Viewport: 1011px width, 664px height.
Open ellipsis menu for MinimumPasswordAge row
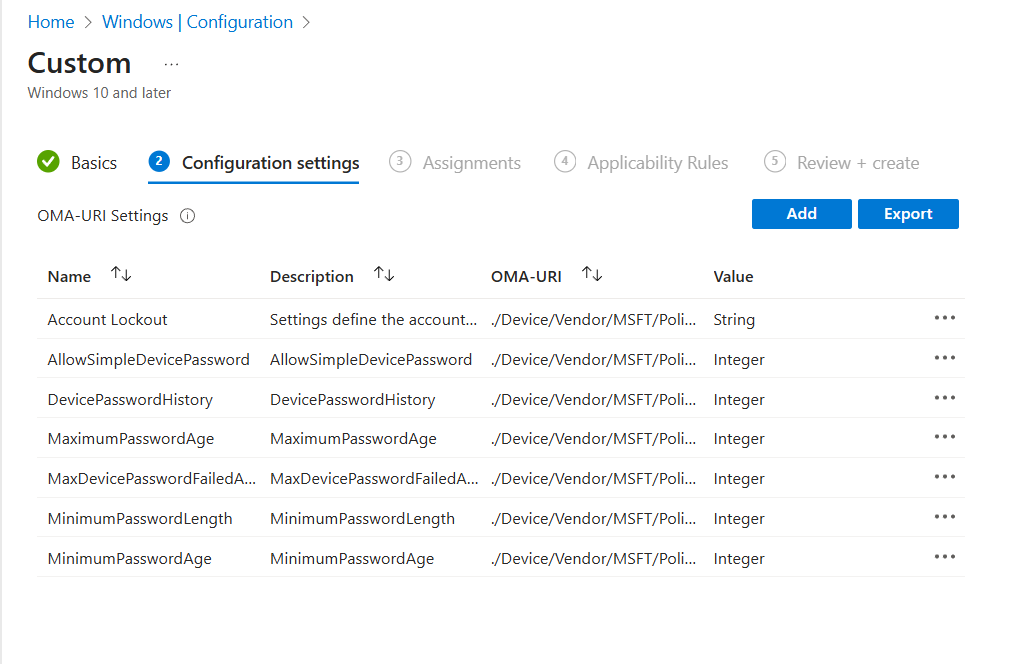[944, 557]
